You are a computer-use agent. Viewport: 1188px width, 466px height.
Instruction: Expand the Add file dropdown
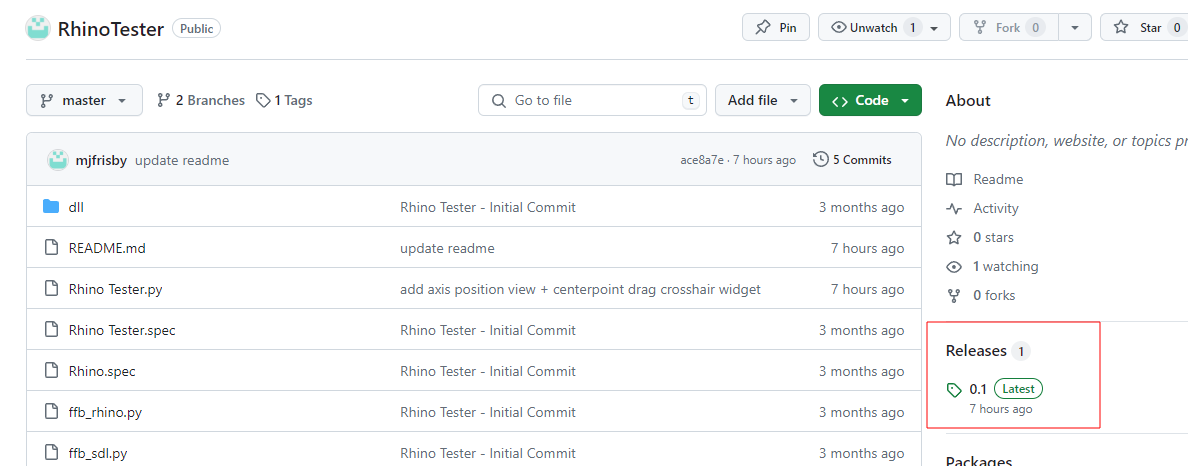point(762,100)
